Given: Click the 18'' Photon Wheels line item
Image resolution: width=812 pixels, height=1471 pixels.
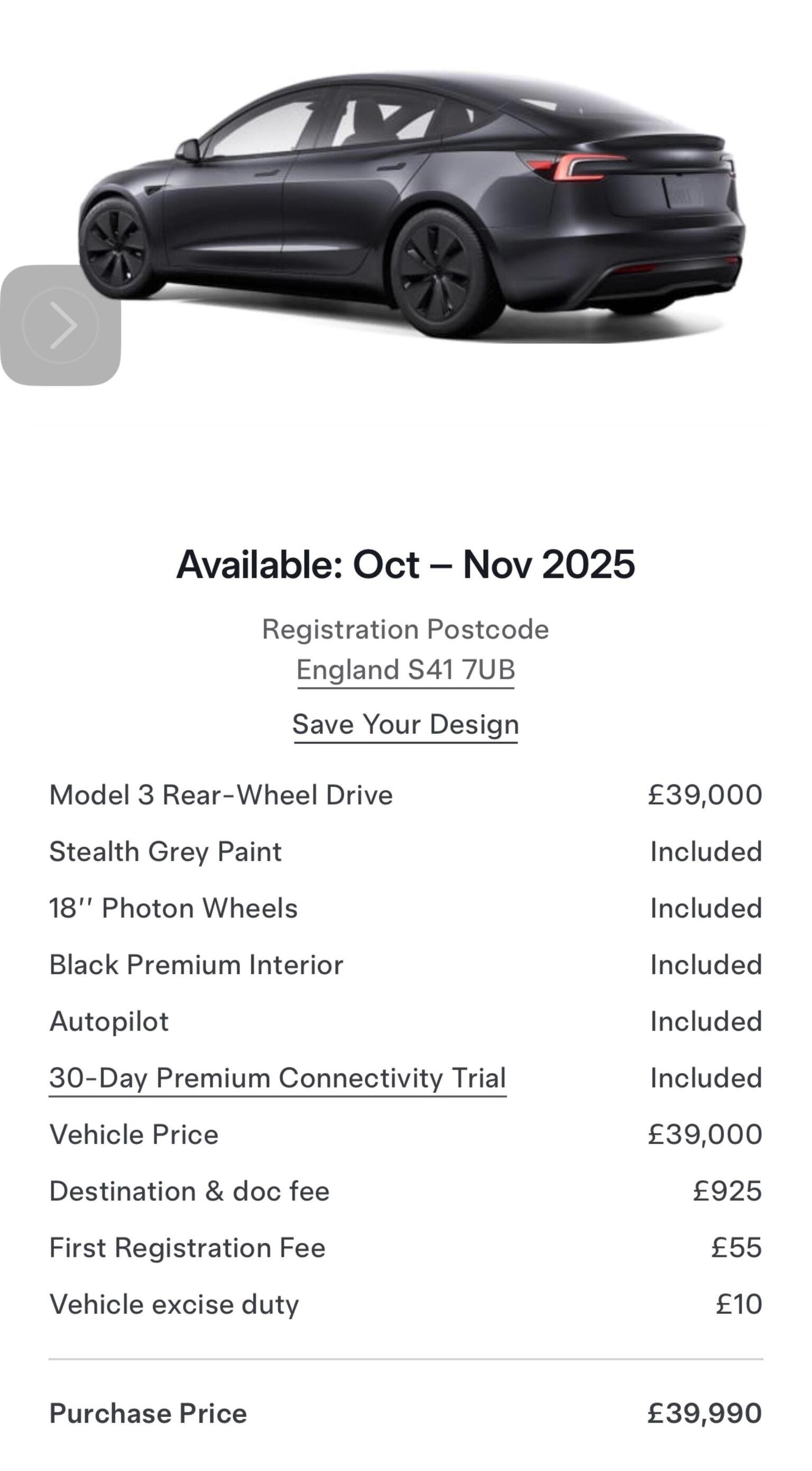Looking at the screenshot, I should point(173,908).
